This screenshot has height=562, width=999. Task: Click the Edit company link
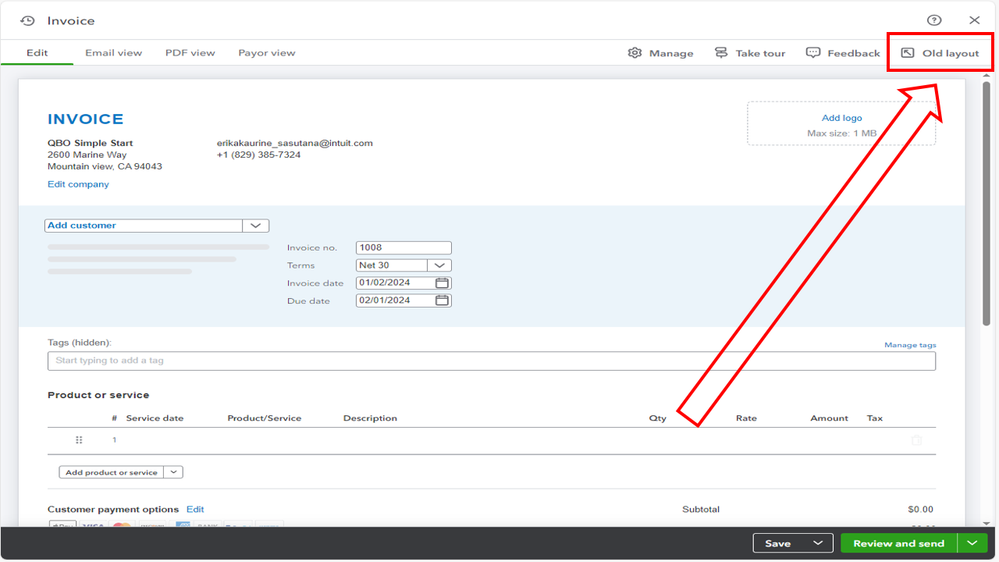(x=78, y=184)
